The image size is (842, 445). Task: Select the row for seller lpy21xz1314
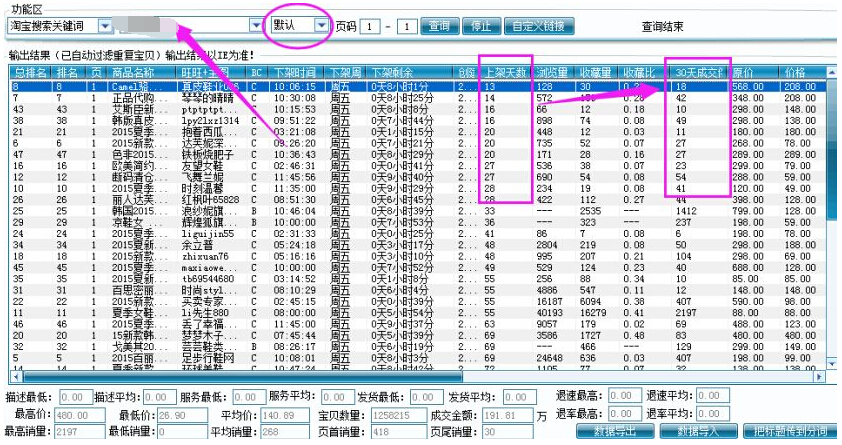click(418, 121)
